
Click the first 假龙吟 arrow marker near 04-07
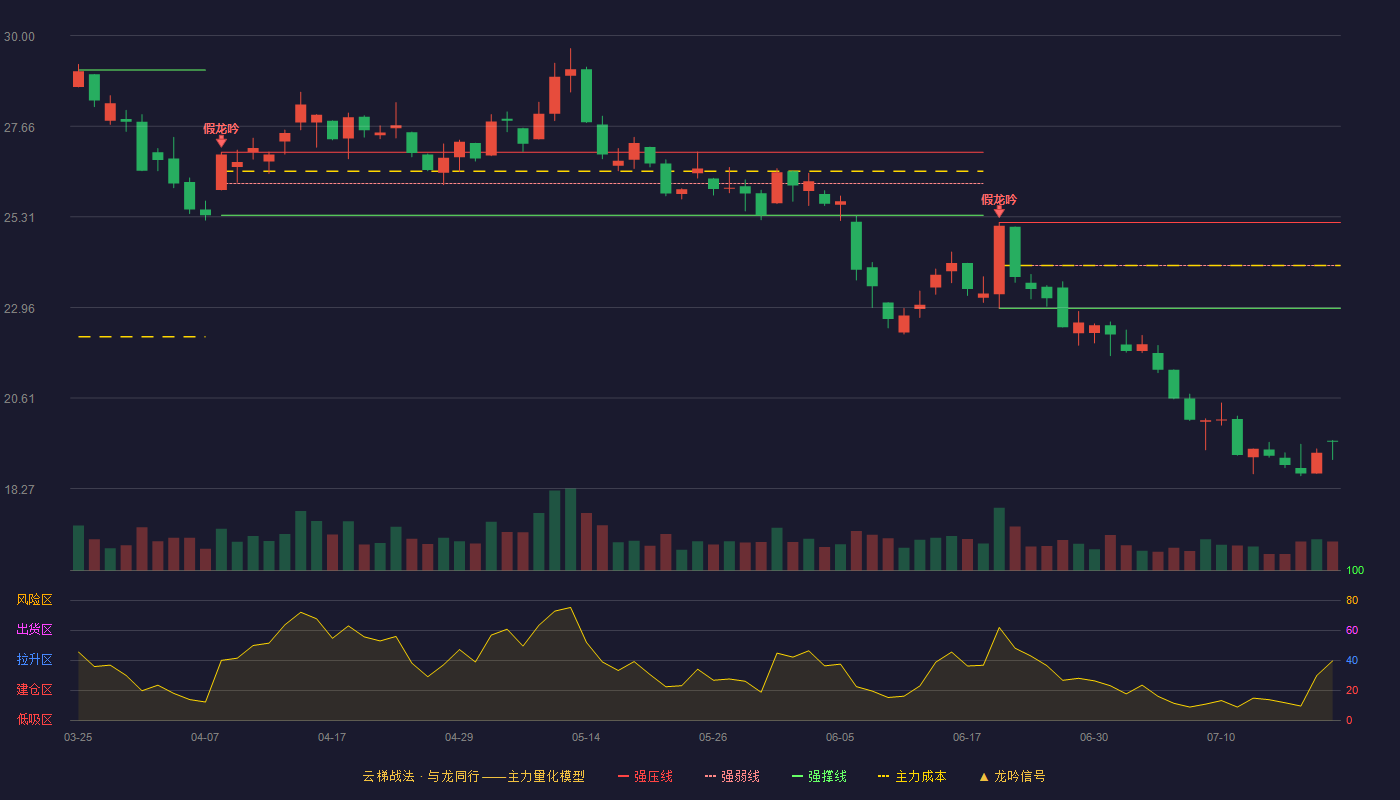click(x=221, y=142)
